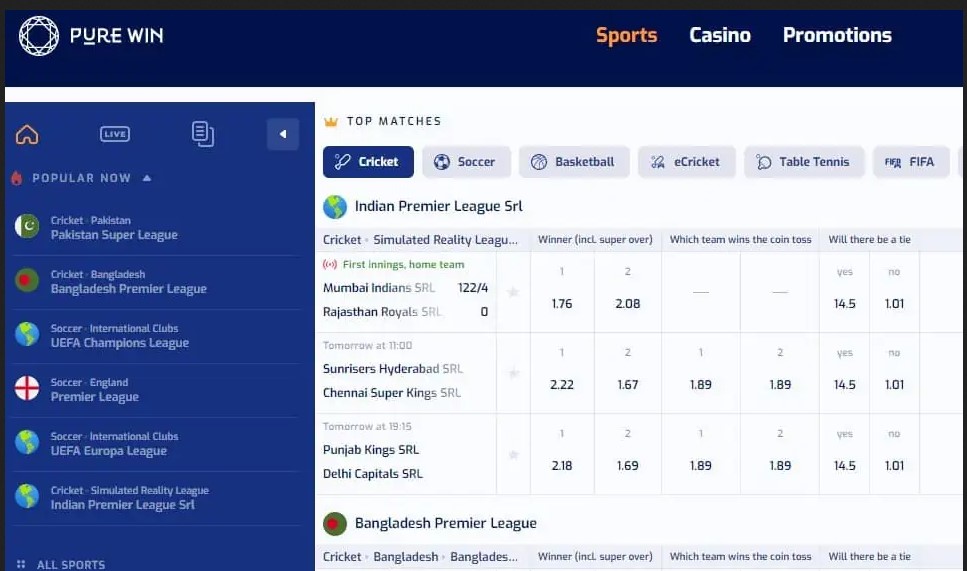The image size is (967, 571).
Task: Switch to the Soccer tab
Action: pos(466,162)
